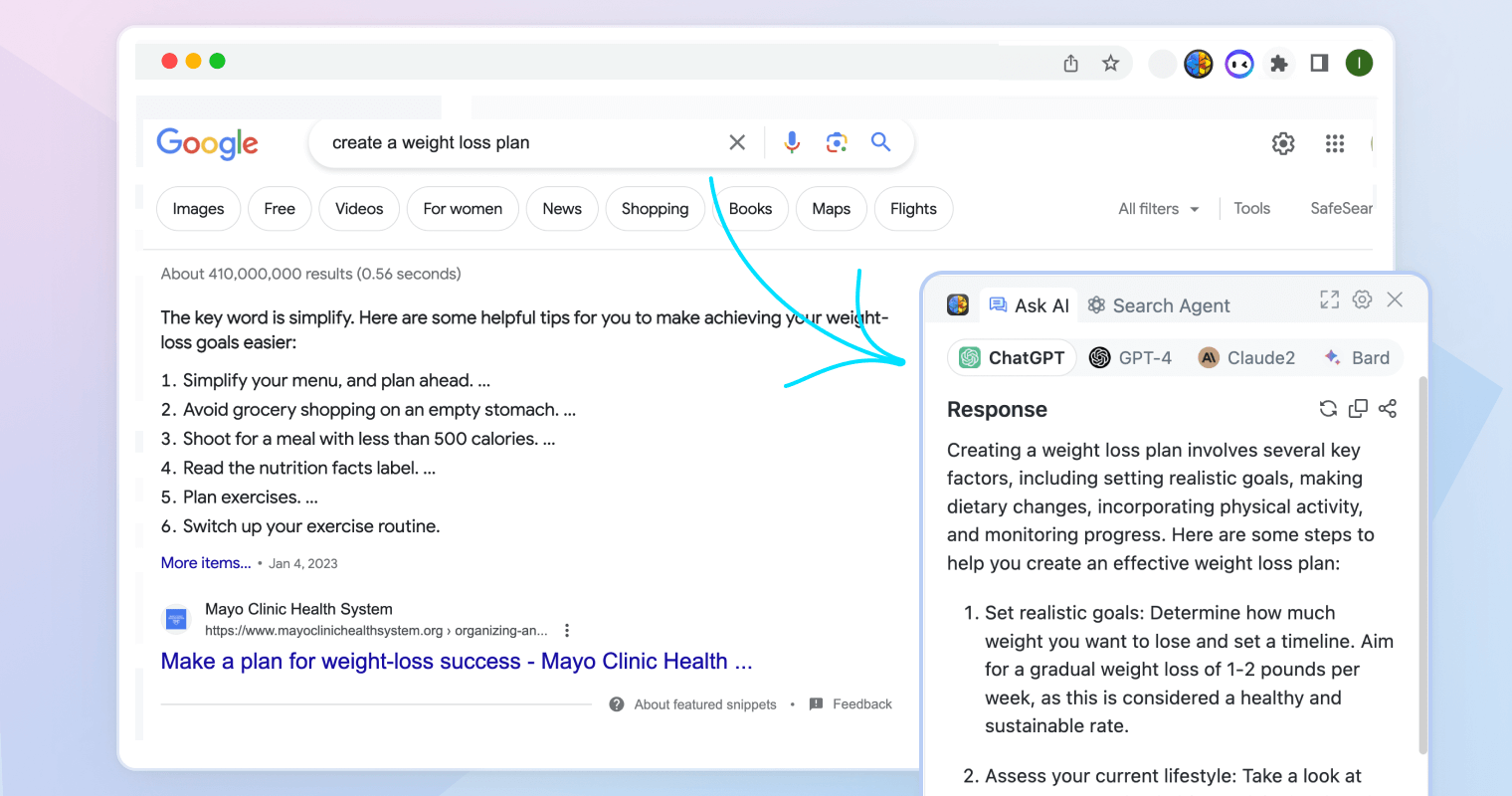Click 'Shoot for a meal with less than 500 calories'
1512x796 pixels.
click(368, 439)
